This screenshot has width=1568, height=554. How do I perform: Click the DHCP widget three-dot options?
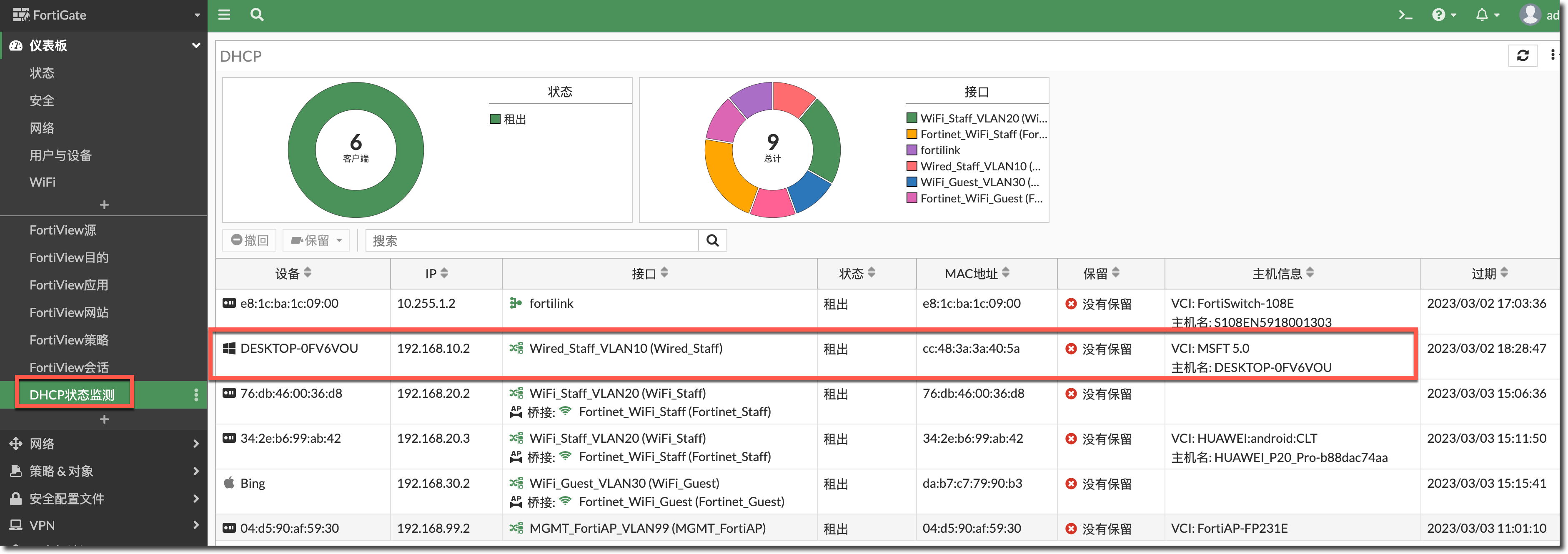tap(1553, 55)
